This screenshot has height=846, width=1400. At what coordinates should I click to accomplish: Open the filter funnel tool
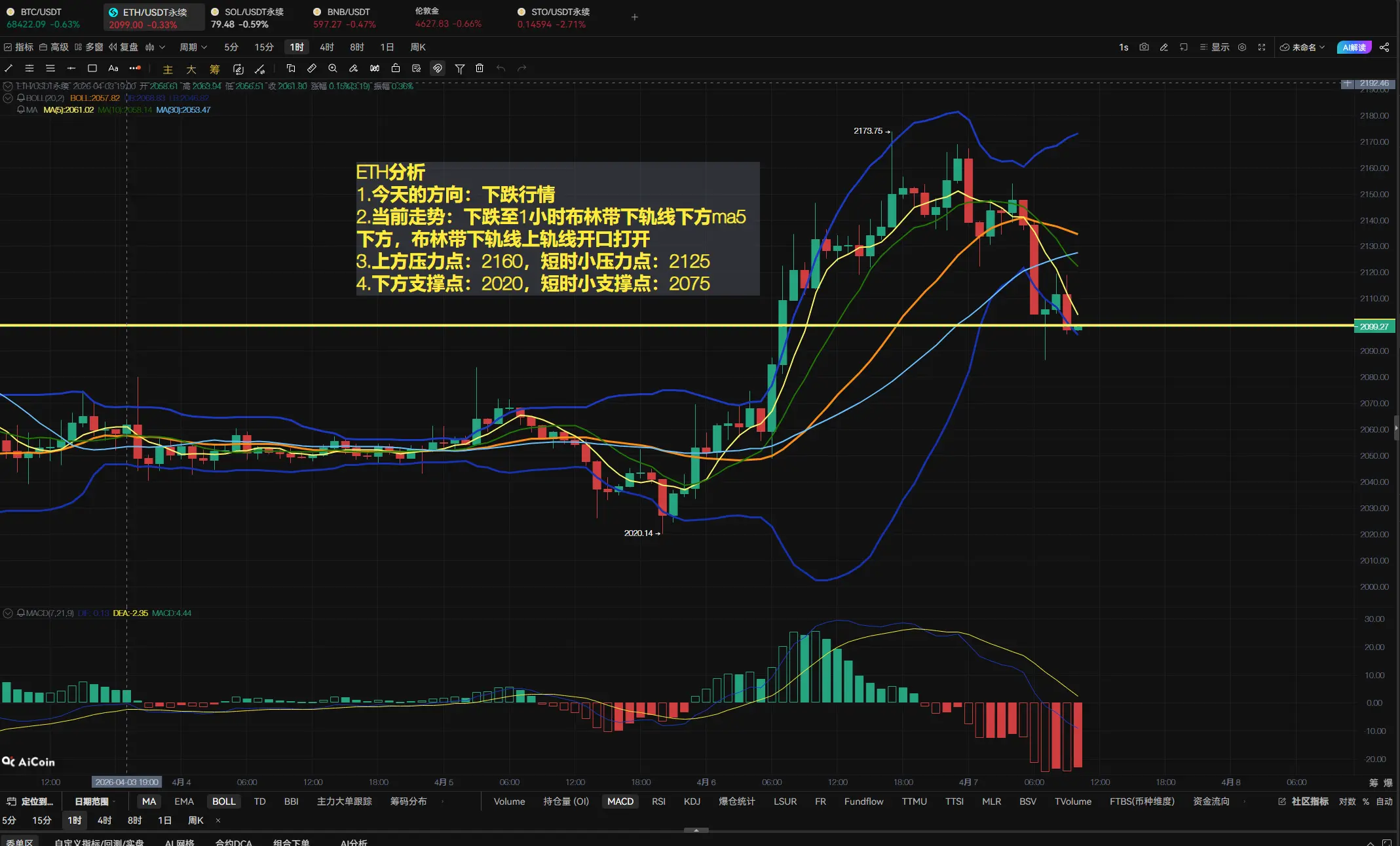[x=460, y=68]
